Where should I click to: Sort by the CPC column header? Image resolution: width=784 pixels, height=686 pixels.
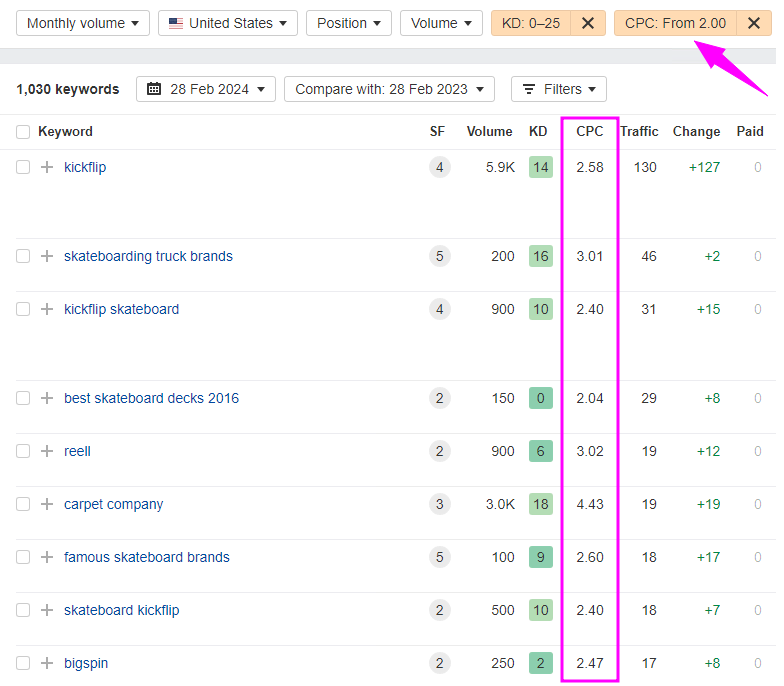pyautogui.click(x=590, y=131)
